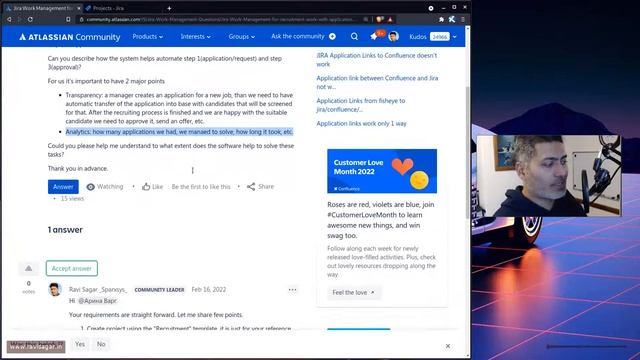
Task: Click the thumbs-up Like icon
Action: [146, 187]
